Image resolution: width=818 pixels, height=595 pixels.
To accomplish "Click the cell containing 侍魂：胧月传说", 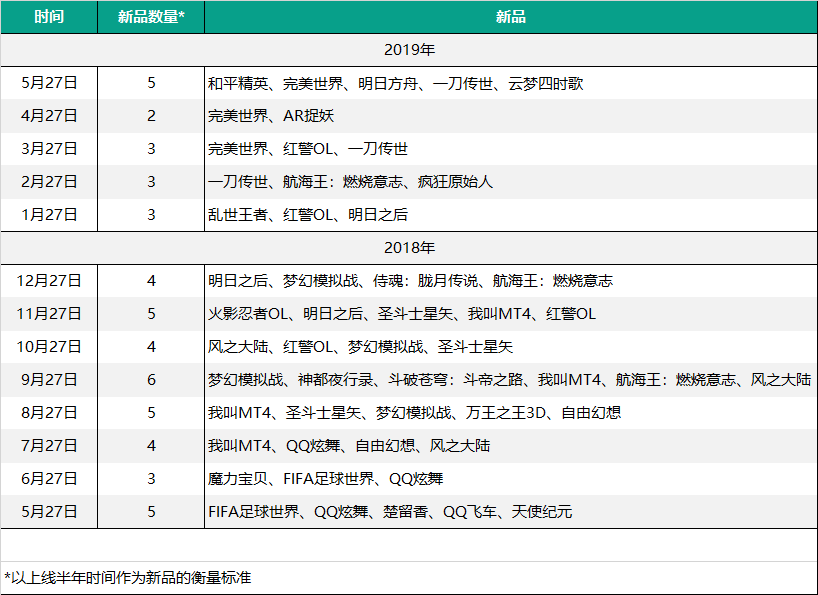I will [x=511, y=281].
